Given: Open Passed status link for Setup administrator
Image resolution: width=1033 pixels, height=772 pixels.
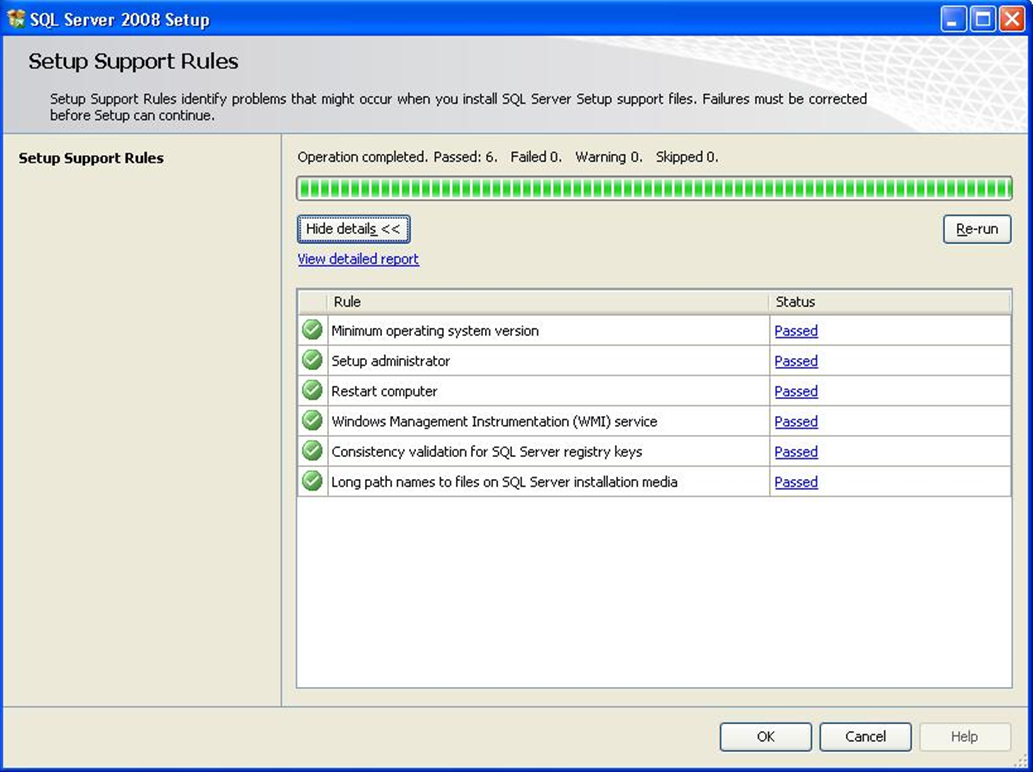Looking at the screenshot, I should (796, 361).
